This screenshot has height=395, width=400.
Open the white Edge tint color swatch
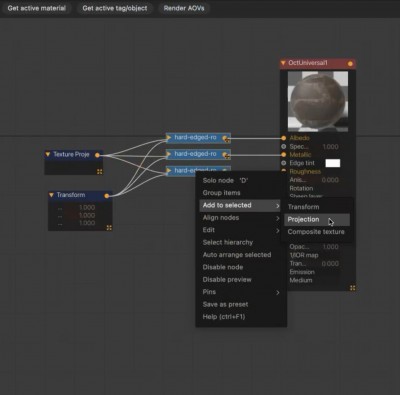click(333, 163)
